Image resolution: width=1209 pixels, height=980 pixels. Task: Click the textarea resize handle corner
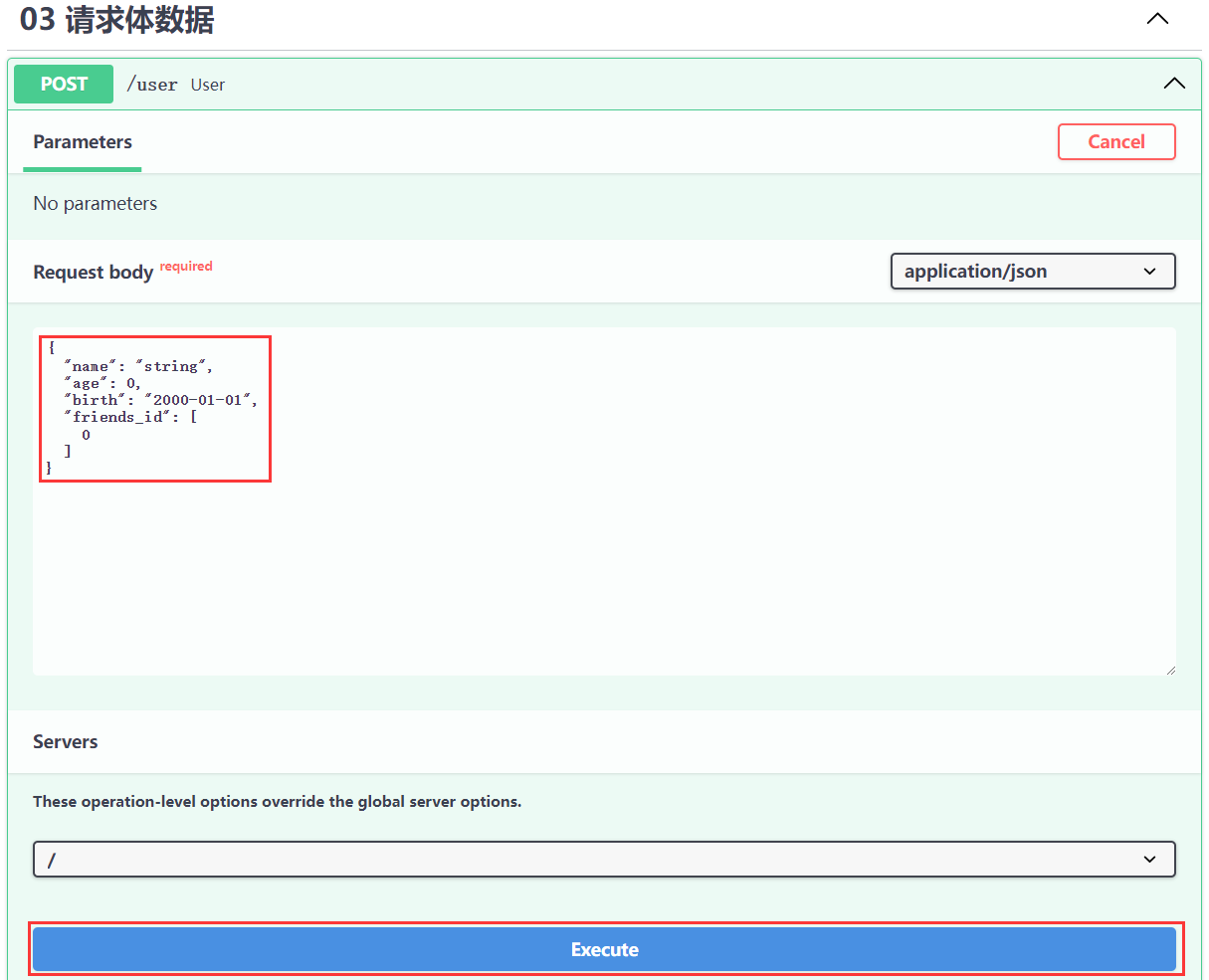pos(1170,670)
